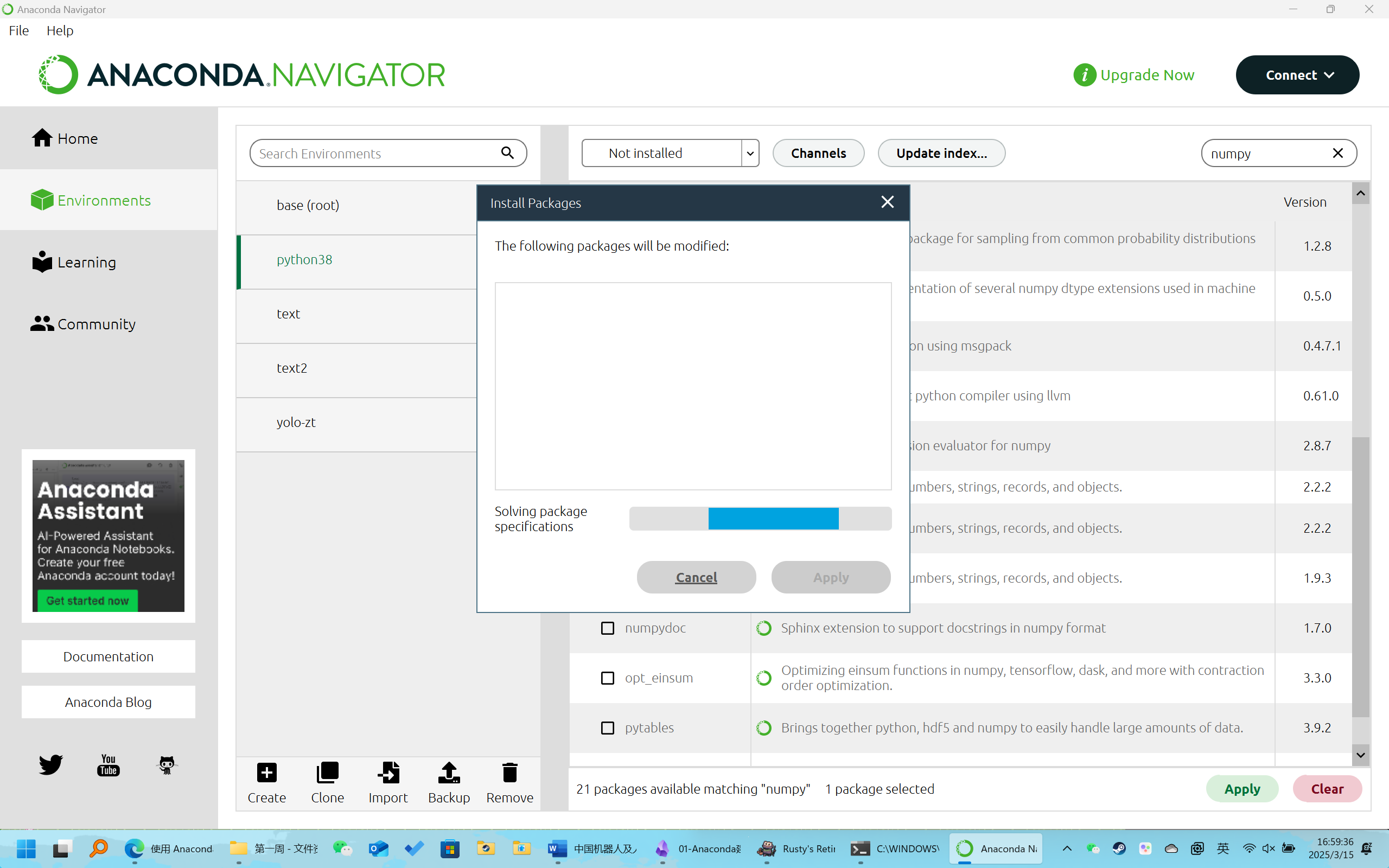This screenshot has height=868, width=1389.
Task: Click the Create environment icon
Action: pos(267,773)
